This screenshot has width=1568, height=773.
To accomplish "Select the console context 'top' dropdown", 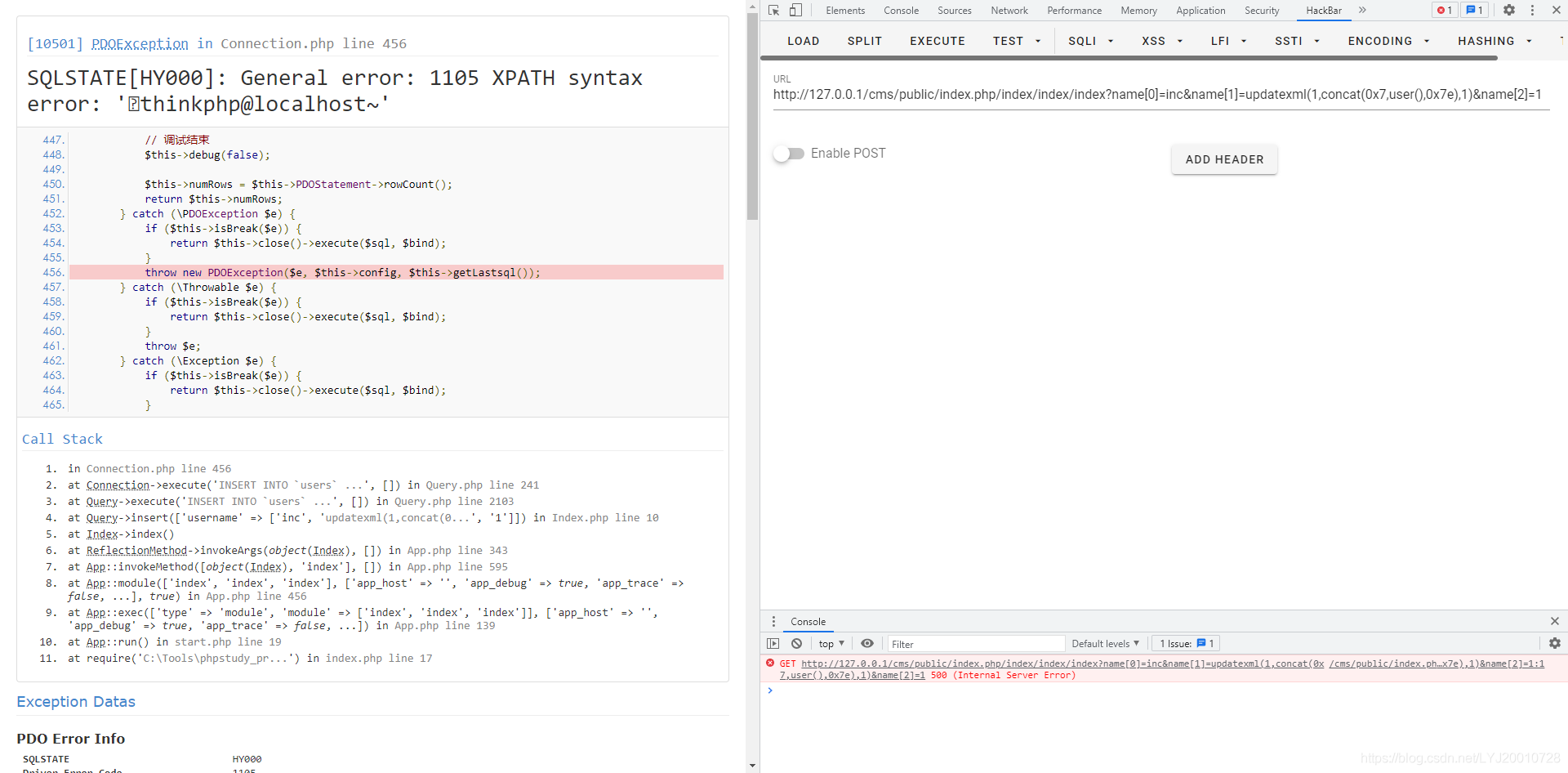I will point(831,644).
